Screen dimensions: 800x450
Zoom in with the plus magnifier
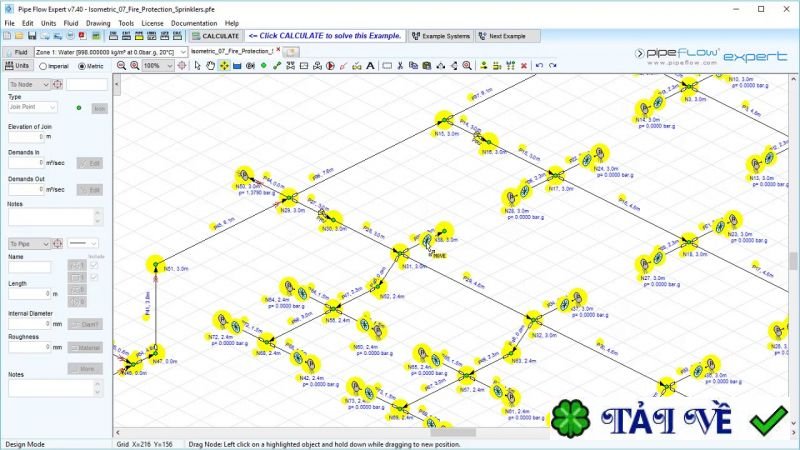tap(135, 65)
